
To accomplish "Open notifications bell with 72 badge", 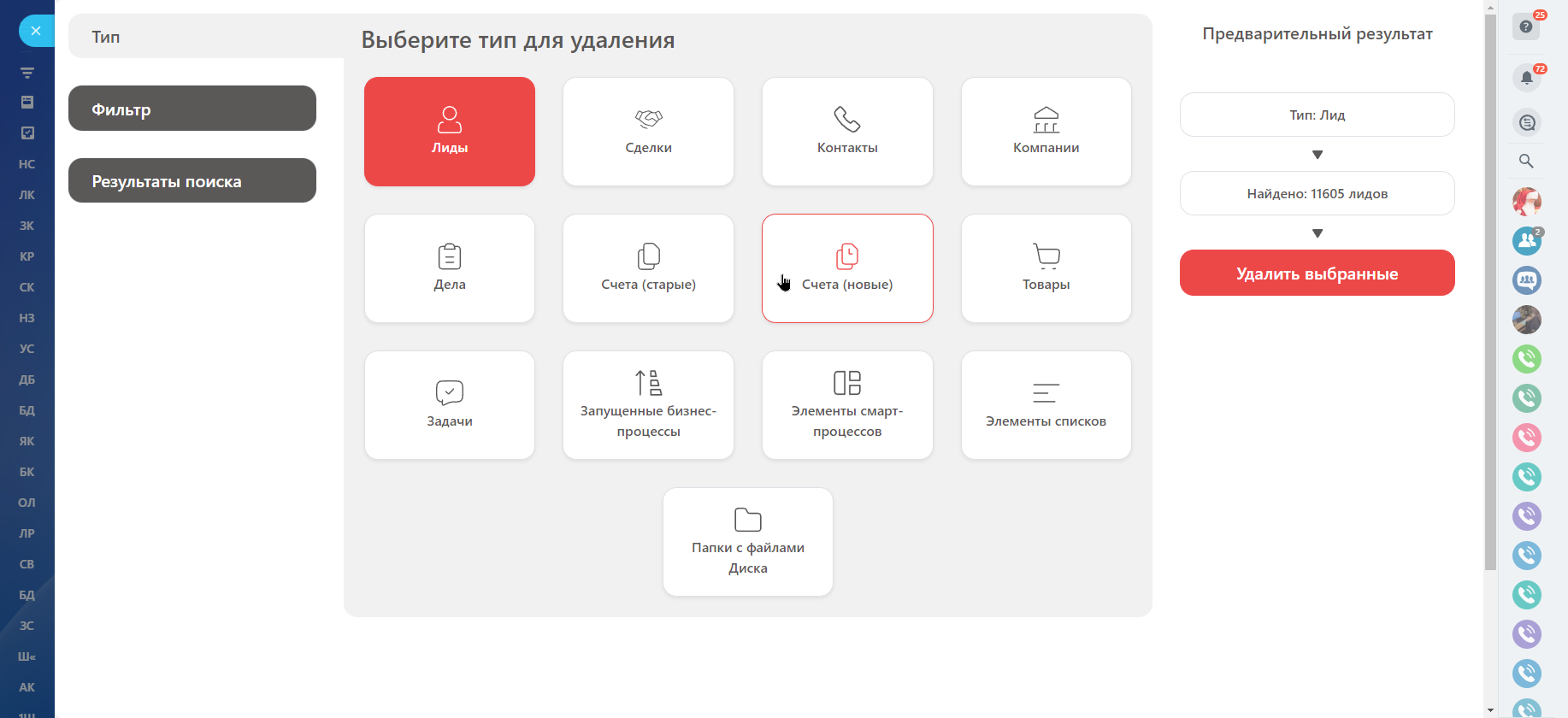I will [1527, 78].
